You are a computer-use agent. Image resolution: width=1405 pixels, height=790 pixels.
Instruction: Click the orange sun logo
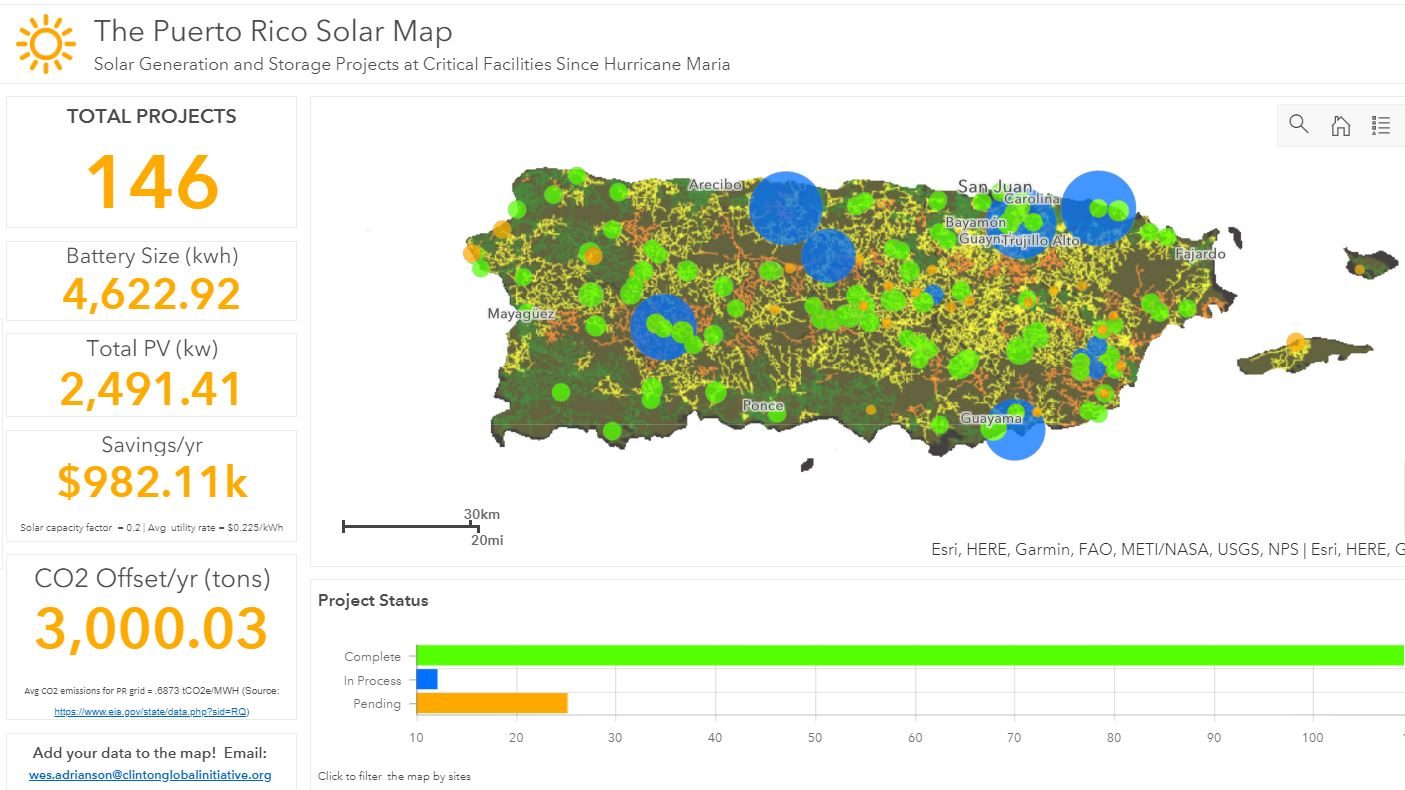tap(46, 44)
